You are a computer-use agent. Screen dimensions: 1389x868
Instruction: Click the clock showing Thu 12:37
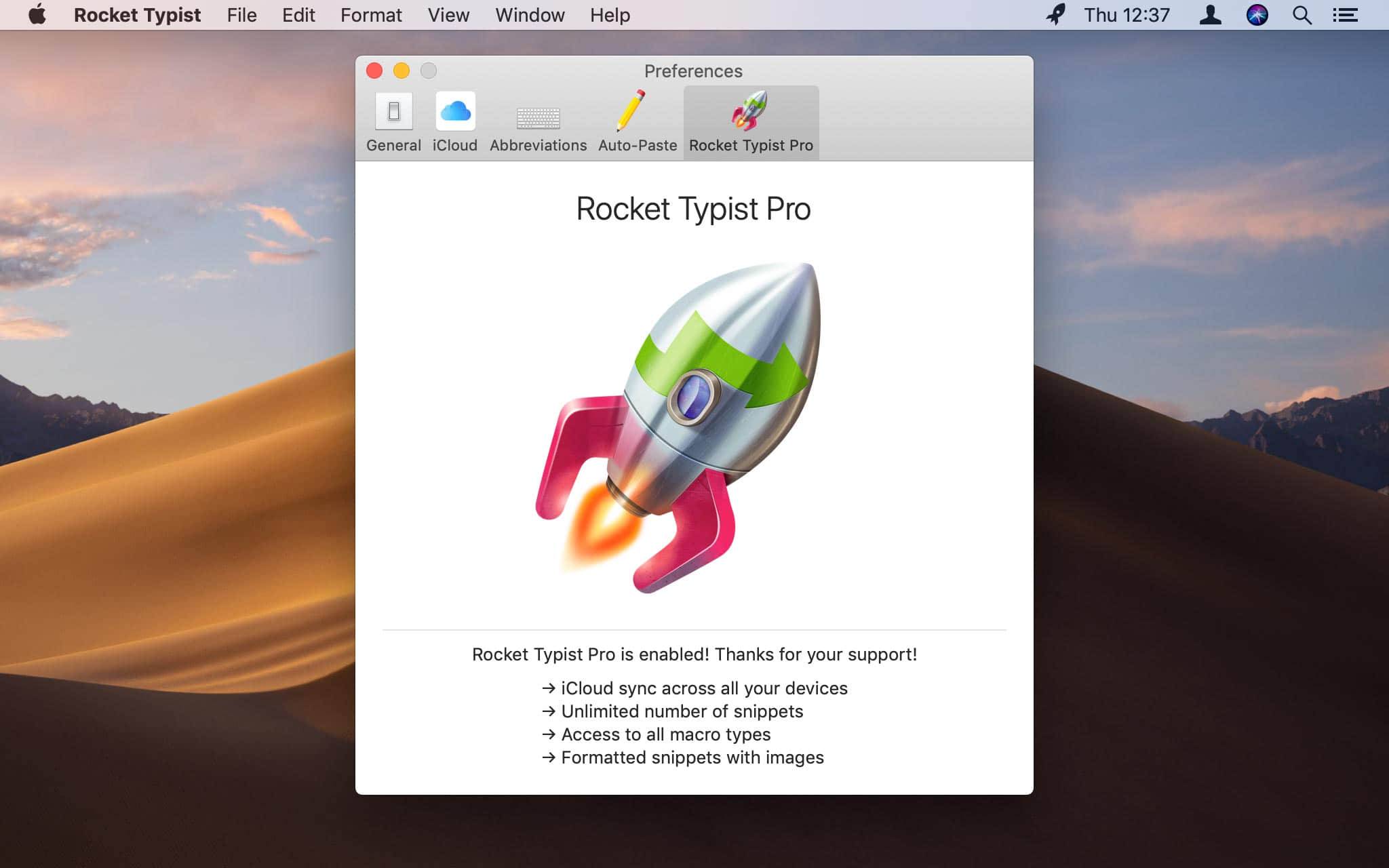pos(1127,15)
